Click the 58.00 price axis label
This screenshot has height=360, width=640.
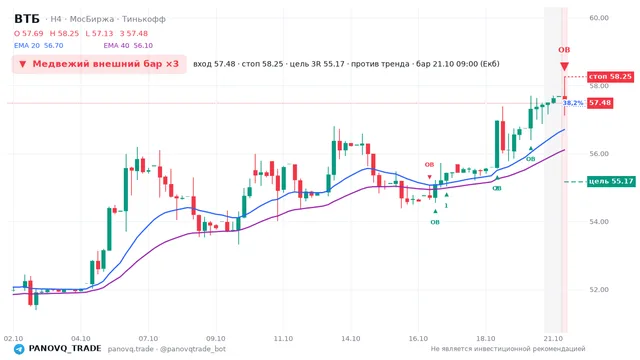pyautogui.click(x=599, y=86)
